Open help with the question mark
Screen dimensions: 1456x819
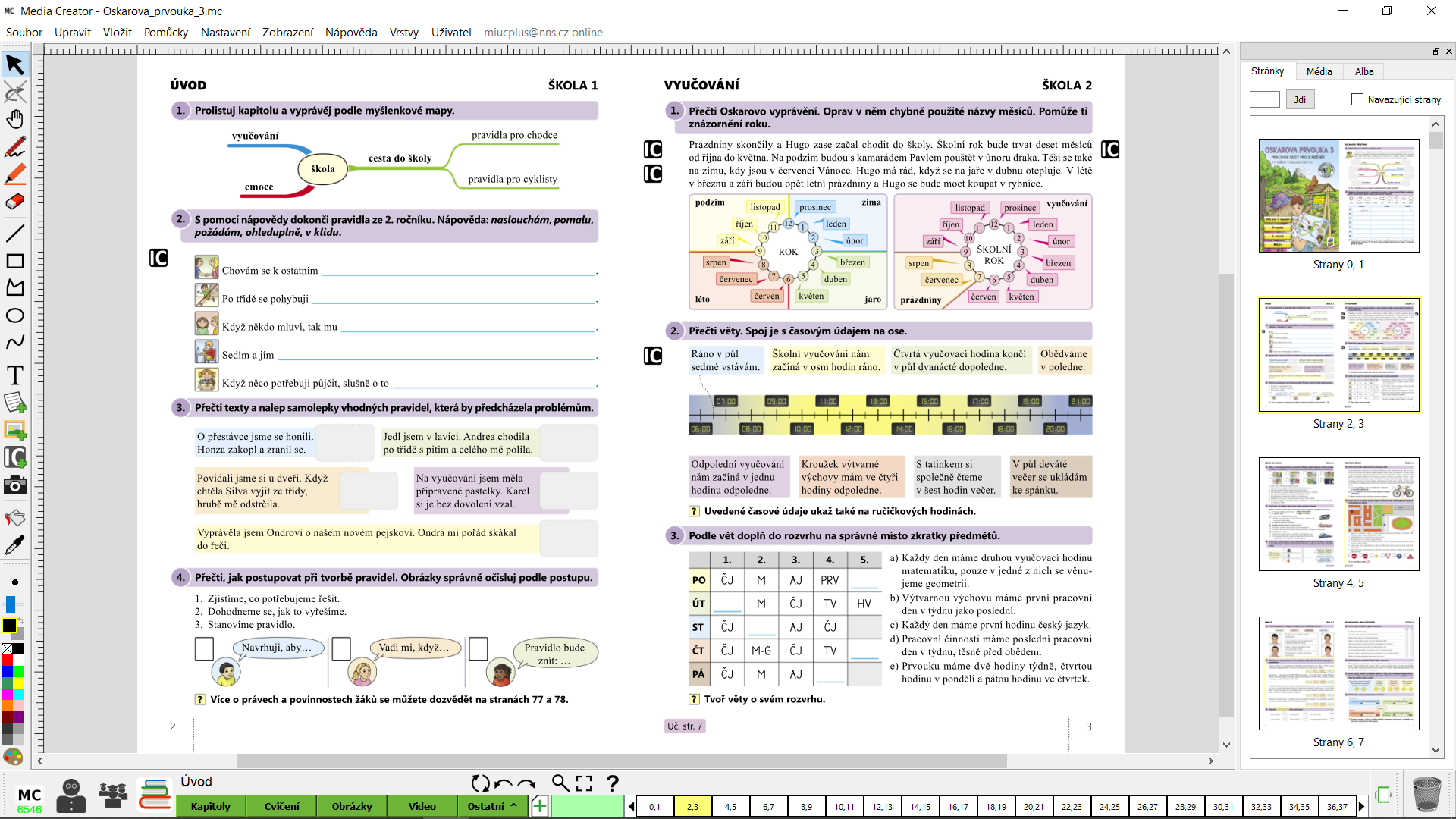pyautogui.click(x=613, y=783)
